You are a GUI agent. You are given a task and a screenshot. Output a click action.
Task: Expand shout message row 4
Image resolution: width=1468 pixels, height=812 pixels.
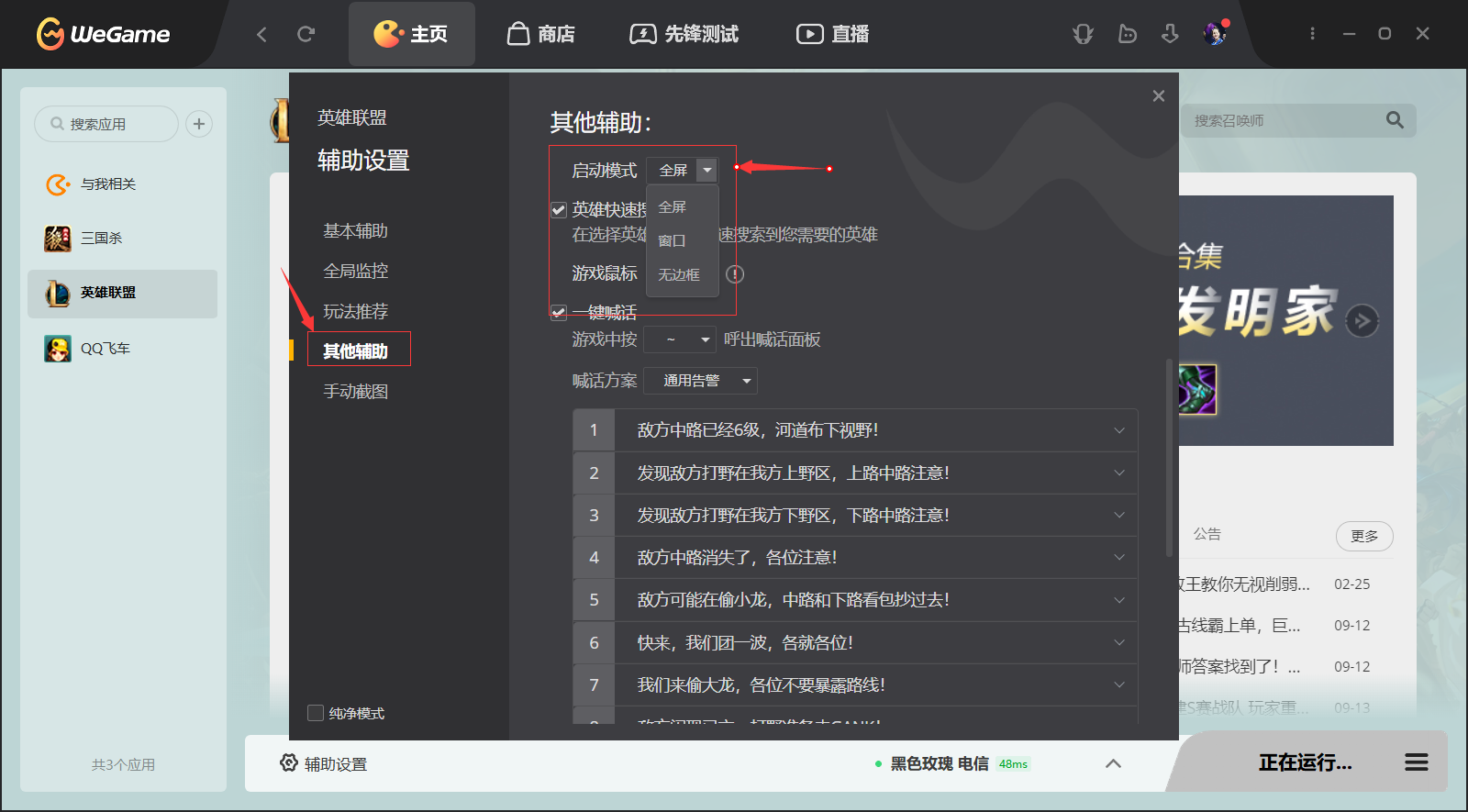pyautogui.click(x=1118, y=558)
